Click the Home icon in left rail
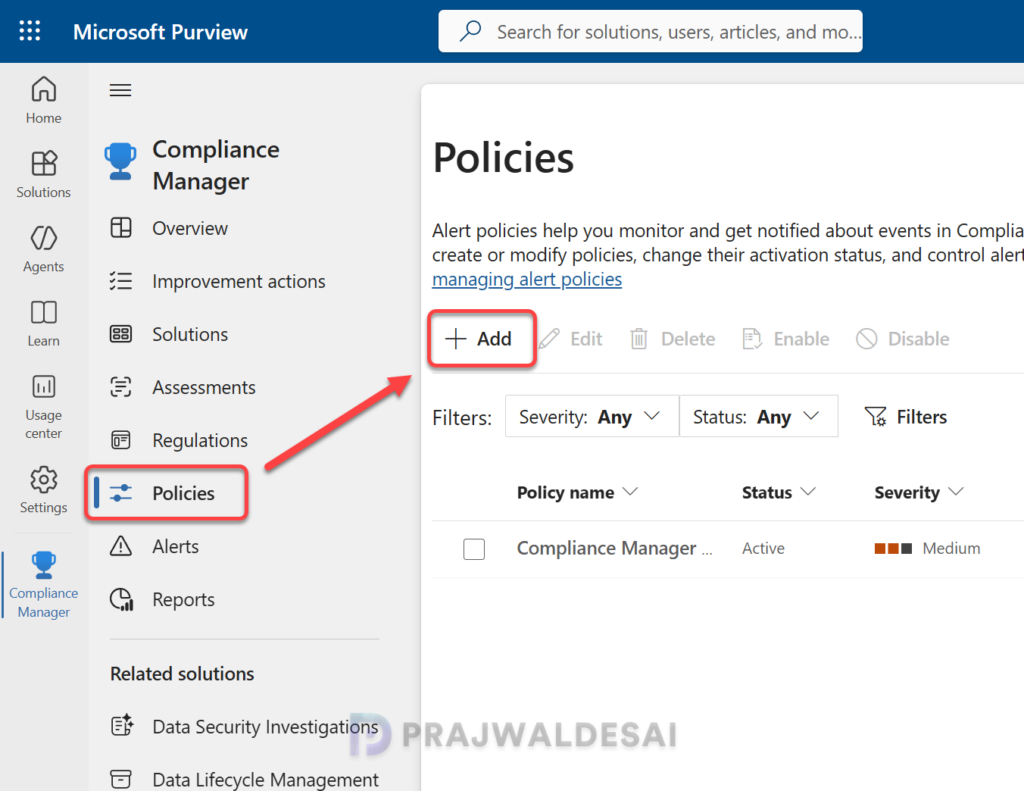Screen dimensions: 1024x791 coord(44,89)
